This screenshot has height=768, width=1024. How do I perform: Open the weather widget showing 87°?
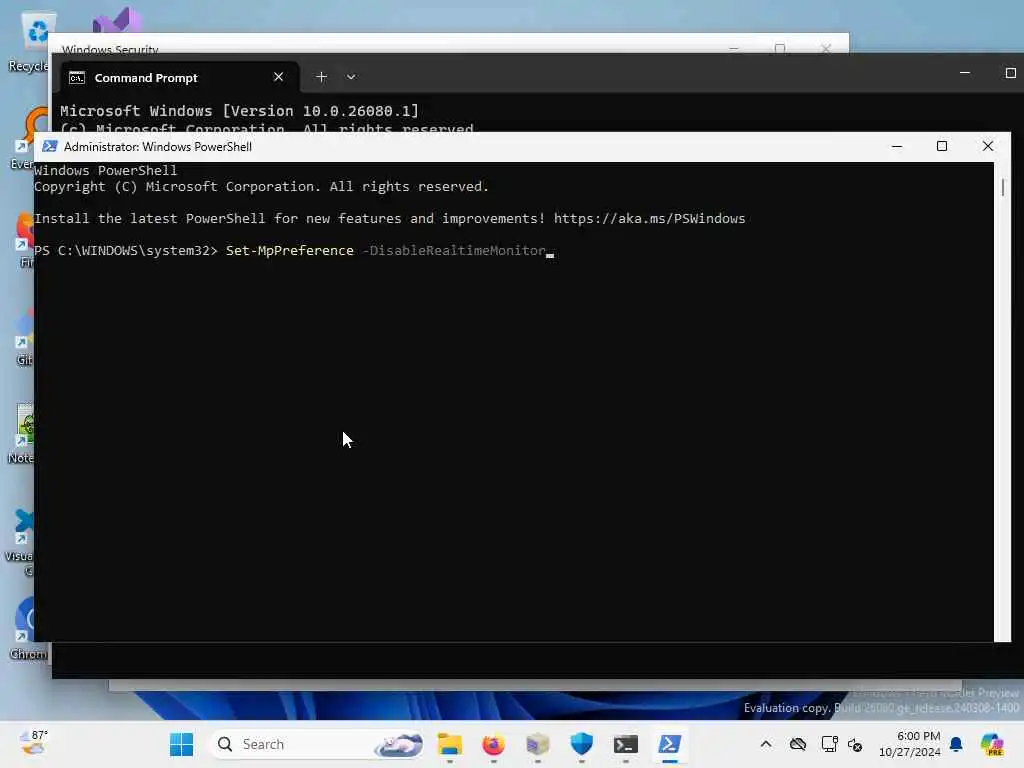[33, 743]
